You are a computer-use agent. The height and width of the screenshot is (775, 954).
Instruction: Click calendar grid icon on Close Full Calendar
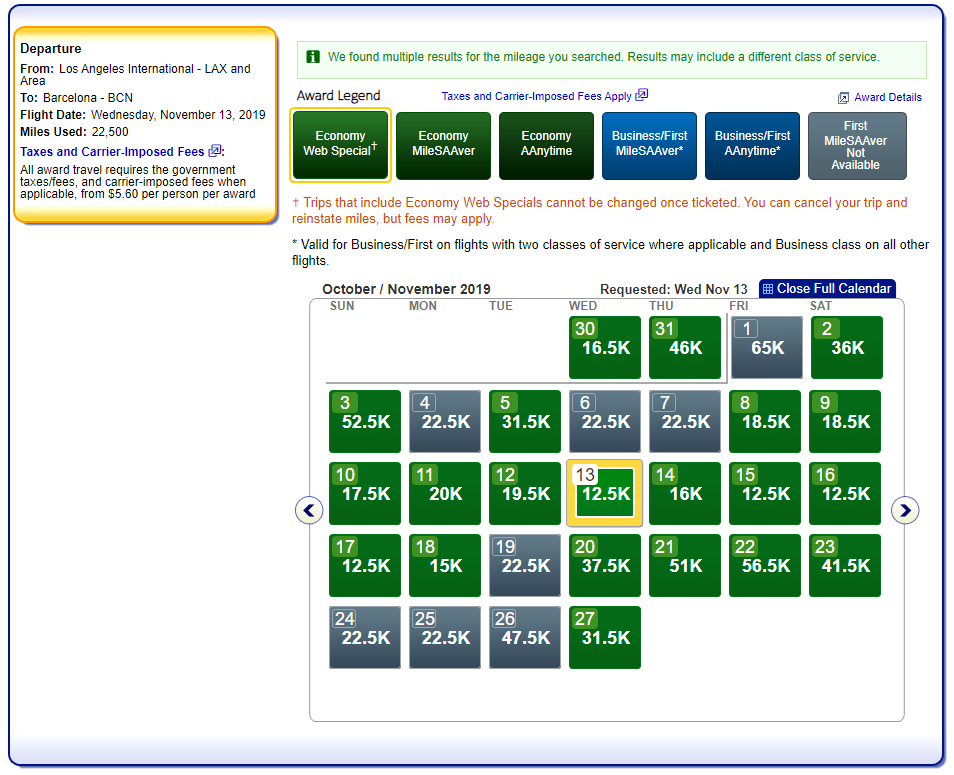tap(768, 289)
